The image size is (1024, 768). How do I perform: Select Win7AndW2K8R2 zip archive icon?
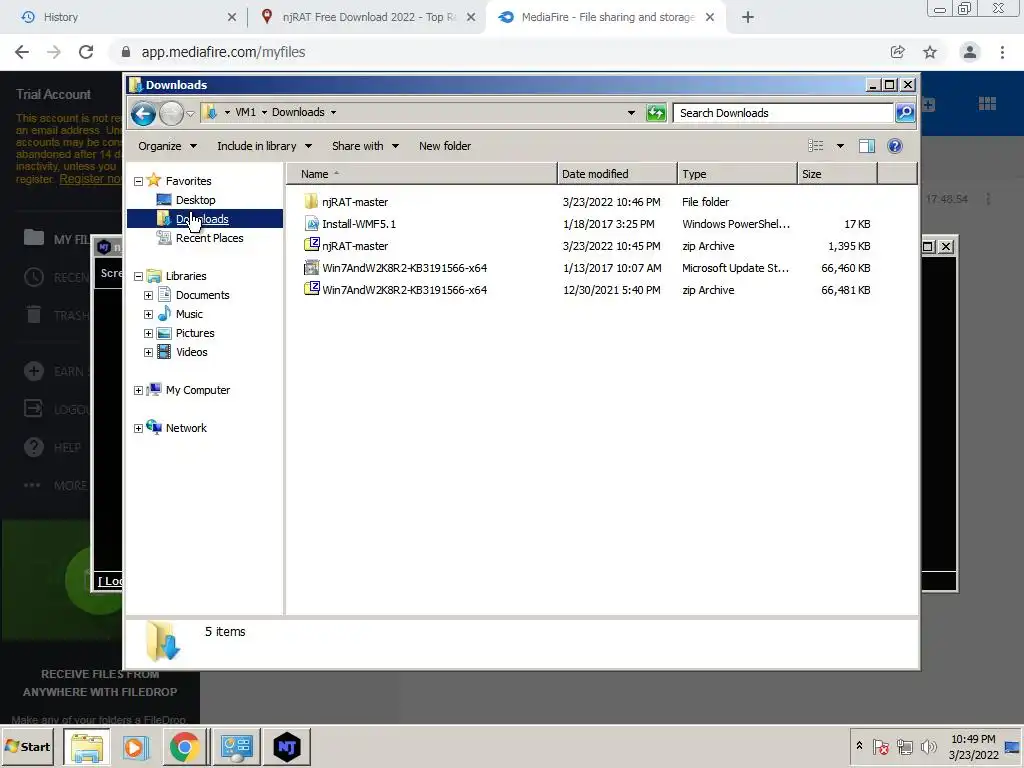312,289
